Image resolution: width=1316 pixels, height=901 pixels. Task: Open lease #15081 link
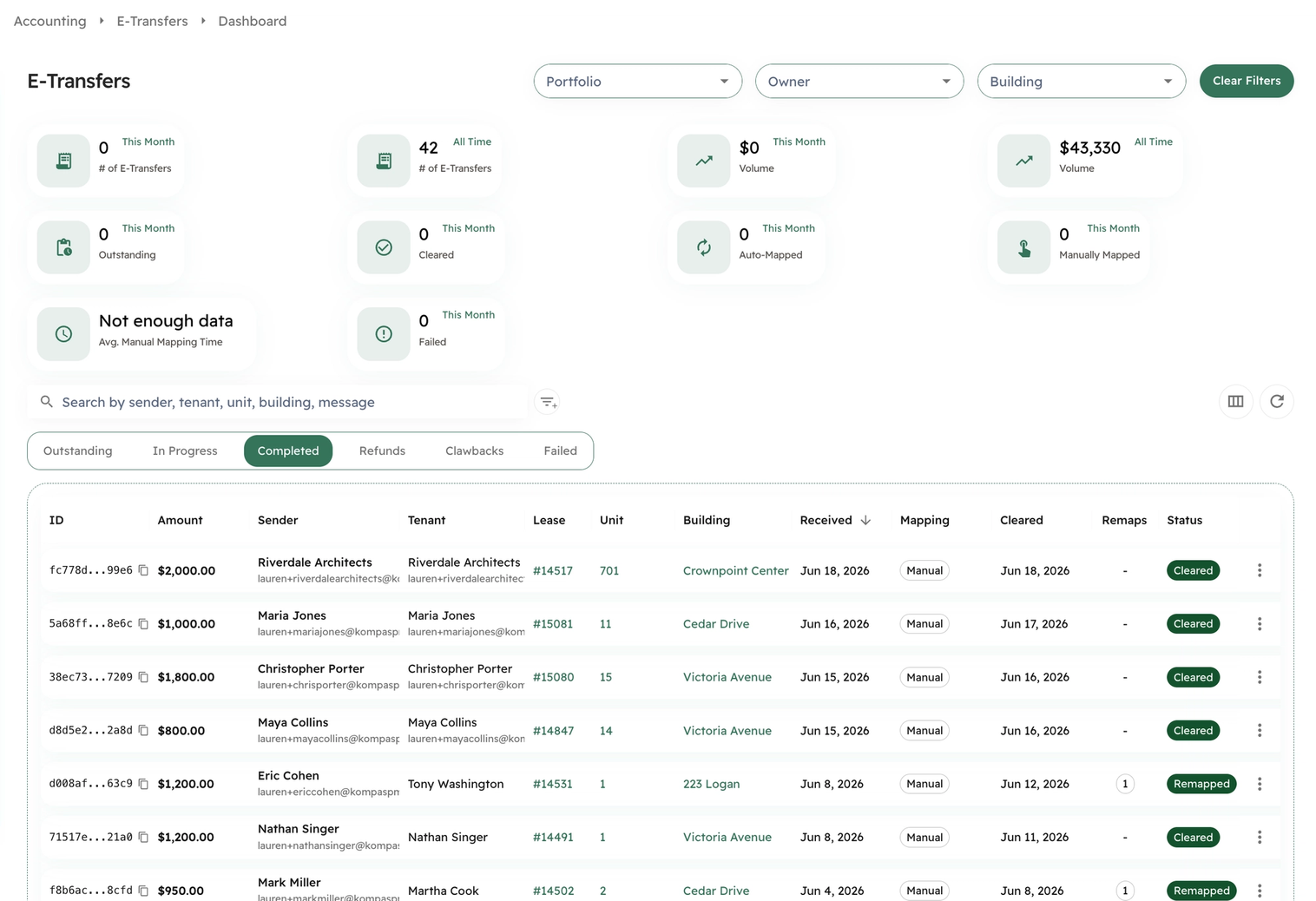(553, 624)
